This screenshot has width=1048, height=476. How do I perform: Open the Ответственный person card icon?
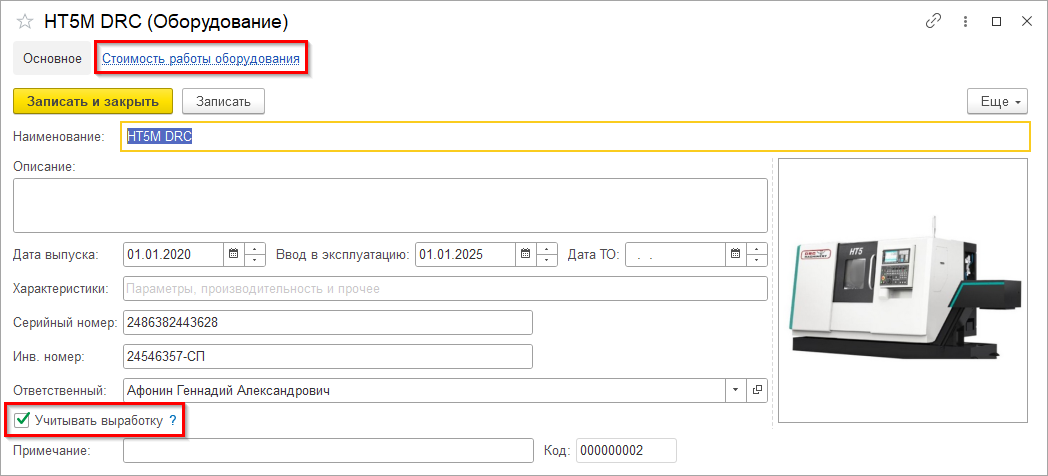pyautogui.click(x=757, y=390)
